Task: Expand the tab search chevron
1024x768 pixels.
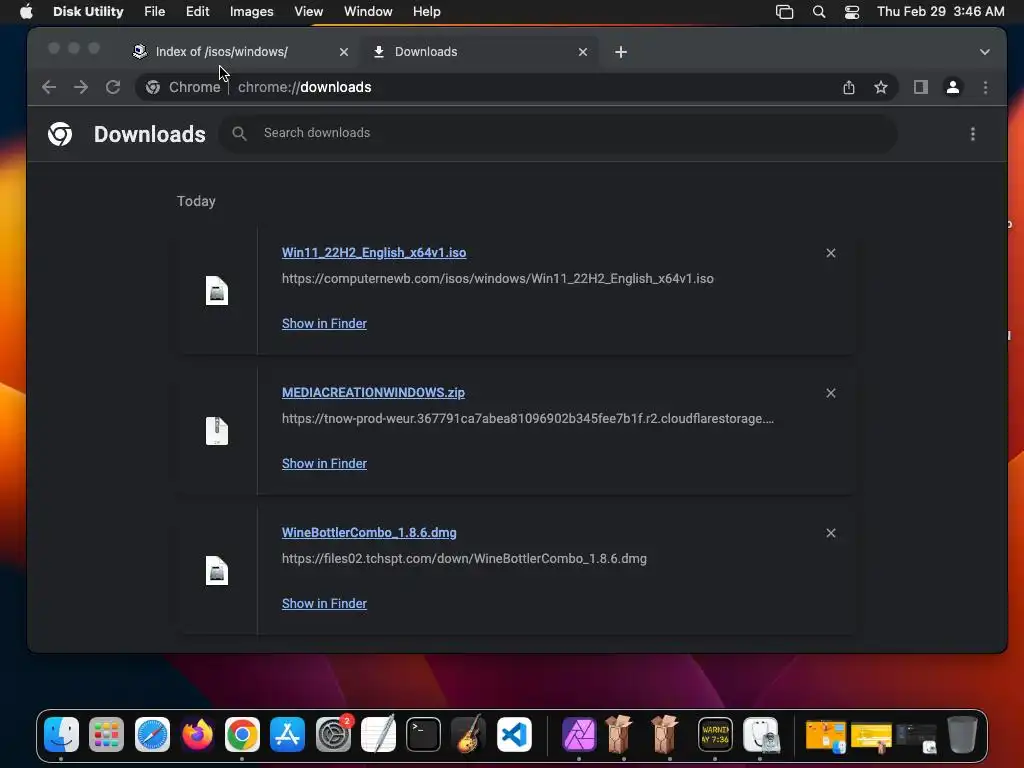Action: pos(985,52)
